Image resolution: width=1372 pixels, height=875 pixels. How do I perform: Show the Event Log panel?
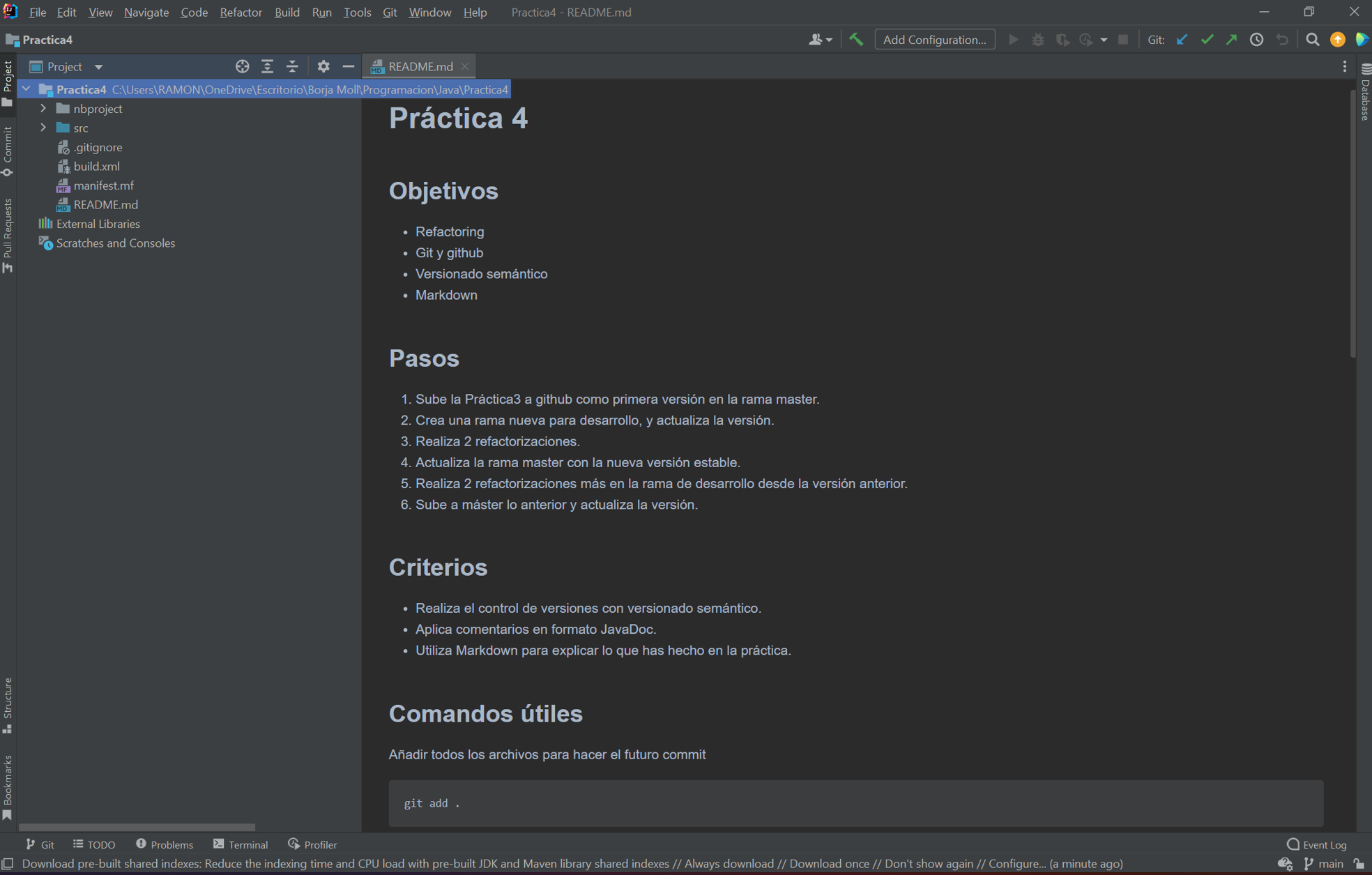point(1315,844)
